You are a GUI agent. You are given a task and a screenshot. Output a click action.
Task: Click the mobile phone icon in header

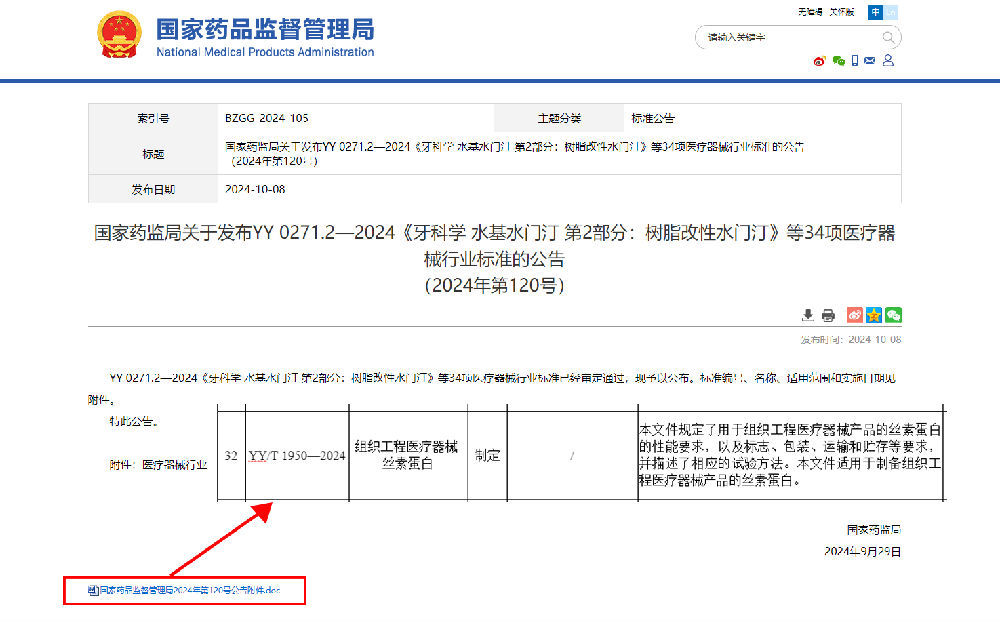pos(854,61)
